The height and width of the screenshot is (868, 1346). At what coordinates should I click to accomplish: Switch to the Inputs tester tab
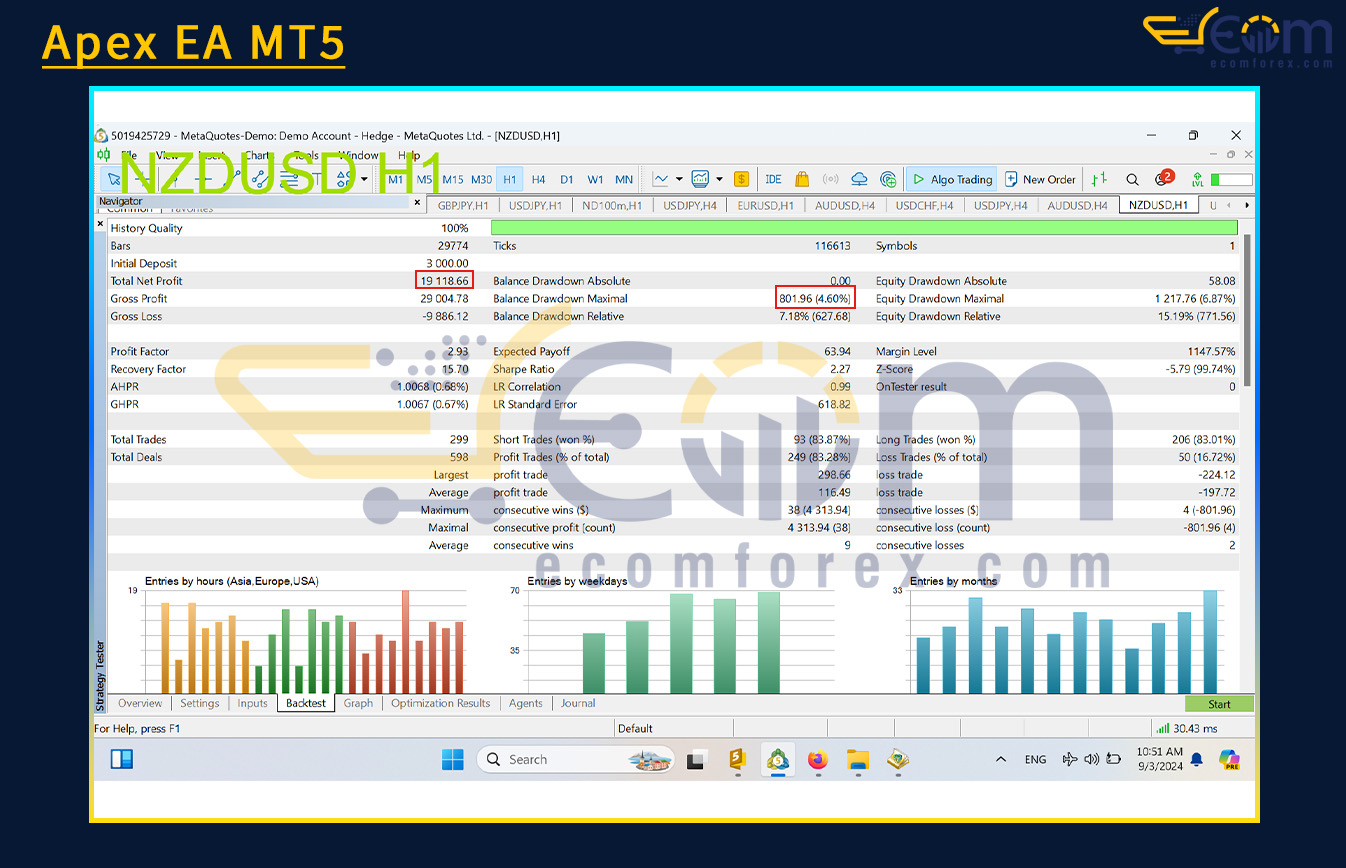click(253, 703)
